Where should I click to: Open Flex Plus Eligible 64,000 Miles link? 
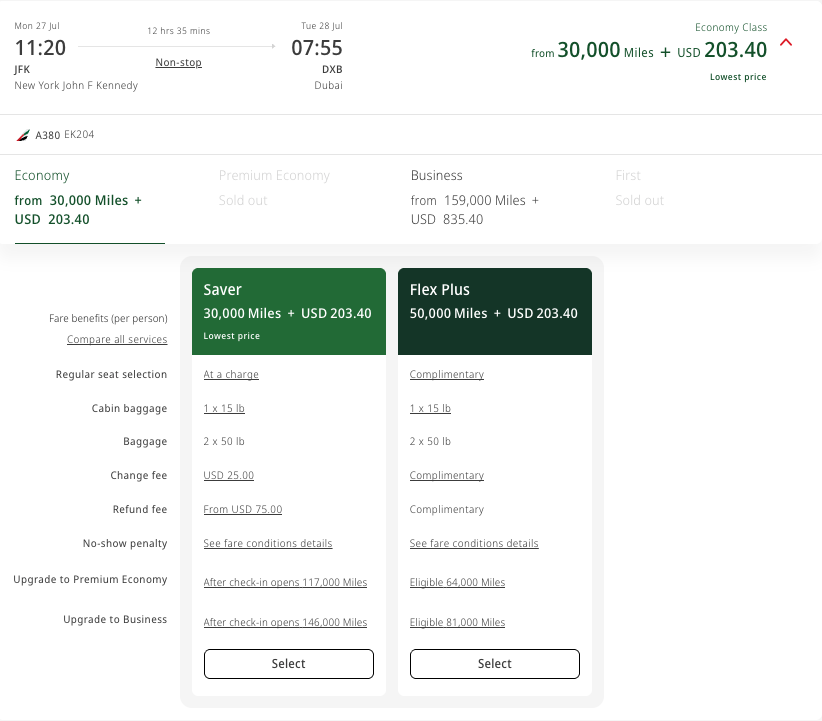[457, 583]
